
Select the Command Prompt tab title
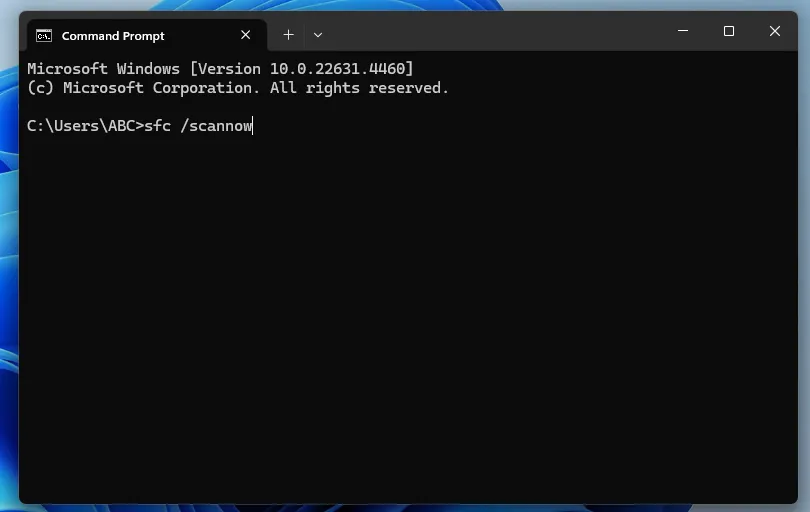113,36
